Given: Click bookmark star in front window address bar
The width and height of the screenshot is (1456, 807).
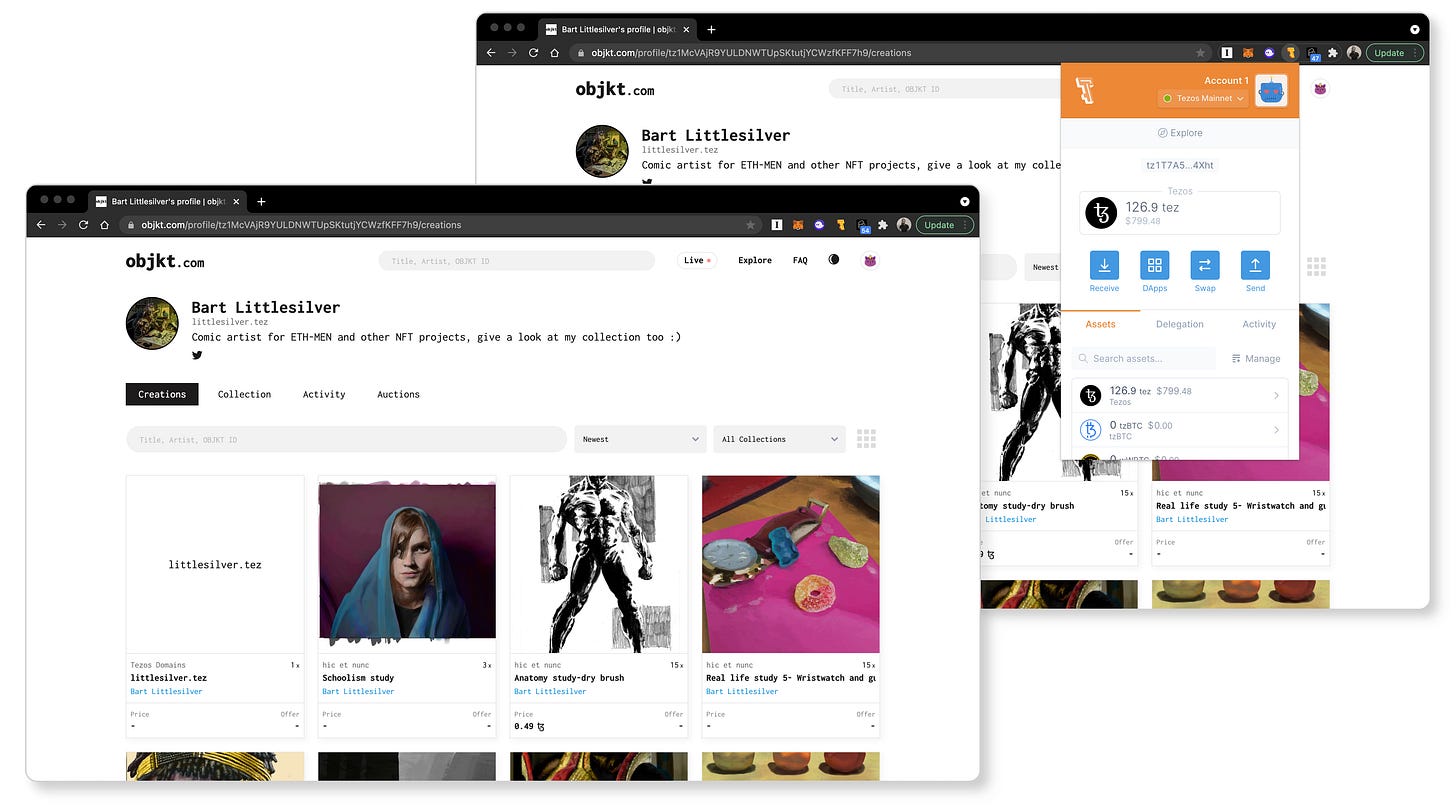Looking at the screenshot, I should [x=750, y=225].
